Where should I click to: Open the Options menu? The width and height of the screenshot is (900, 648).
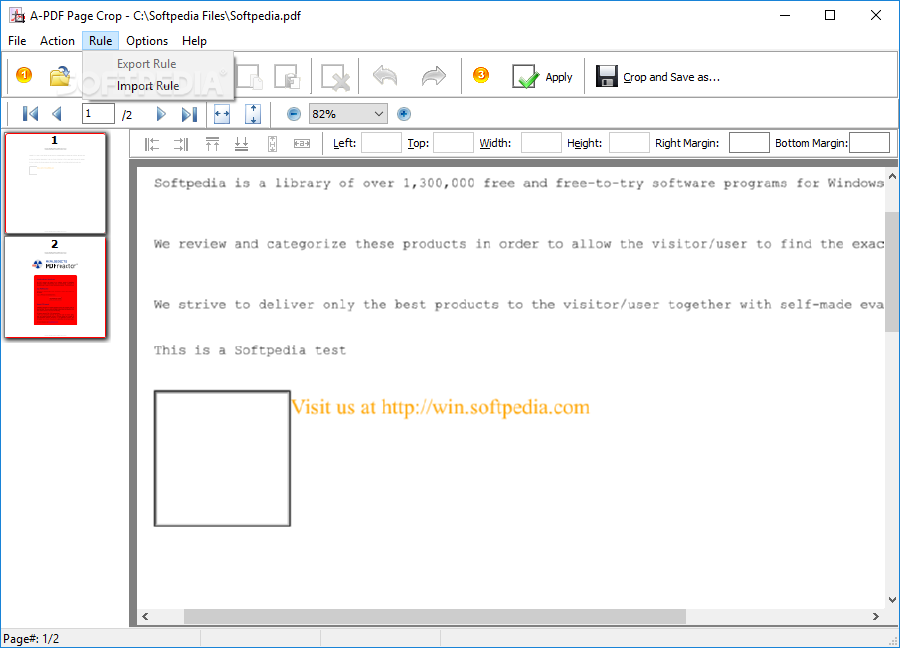tap(147, 41)
